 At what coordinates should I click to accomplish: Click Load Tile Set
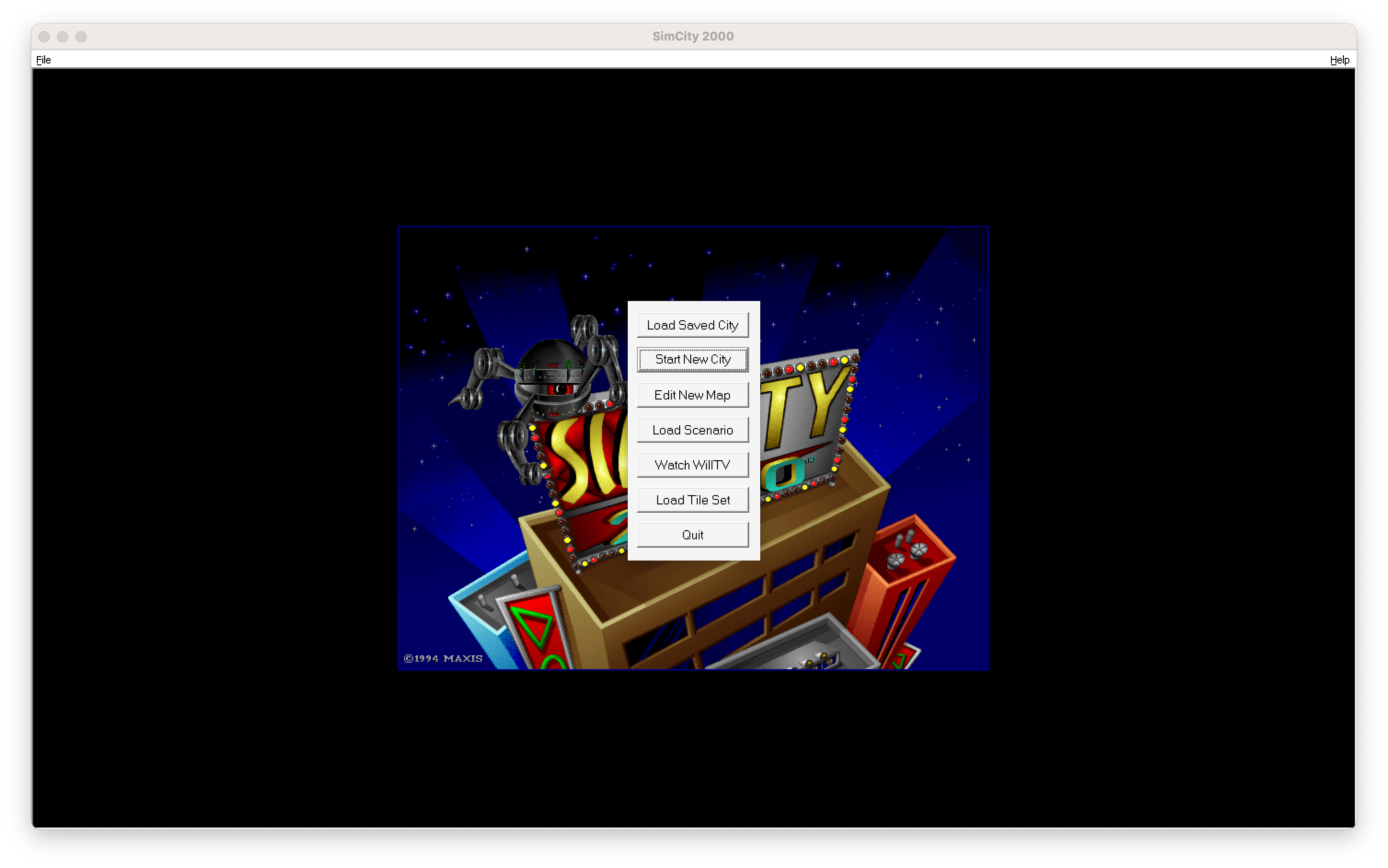tap(692, 500)
